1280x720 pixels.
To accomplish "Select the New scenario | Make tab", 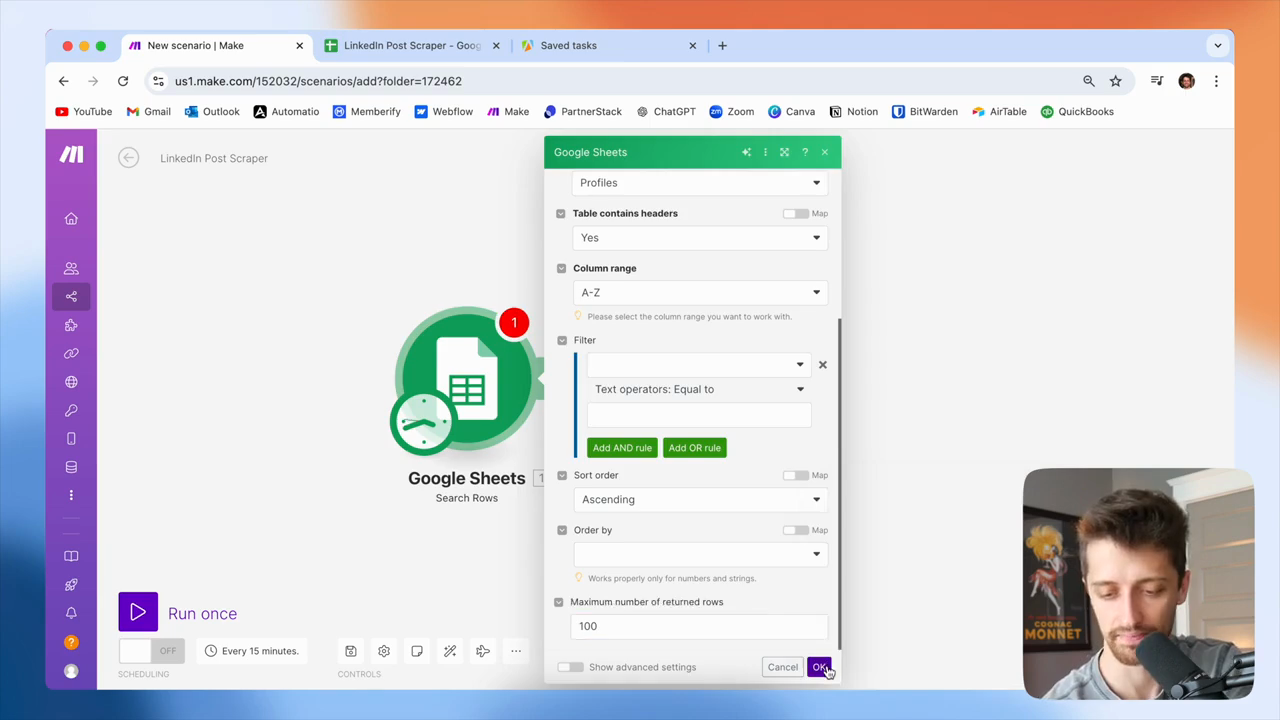I will (216, 45).
